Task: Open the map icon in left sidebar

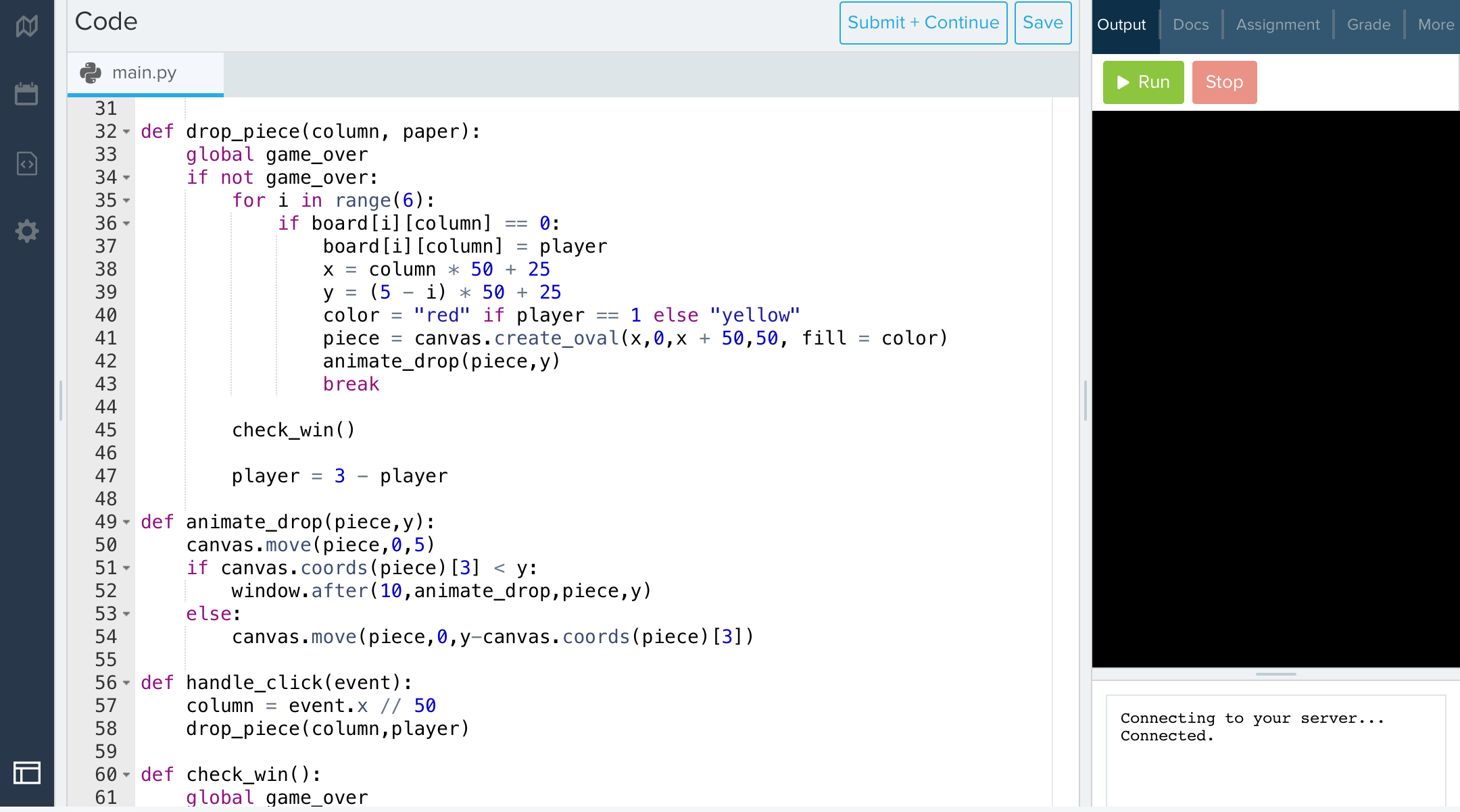Action: point(27,26)
